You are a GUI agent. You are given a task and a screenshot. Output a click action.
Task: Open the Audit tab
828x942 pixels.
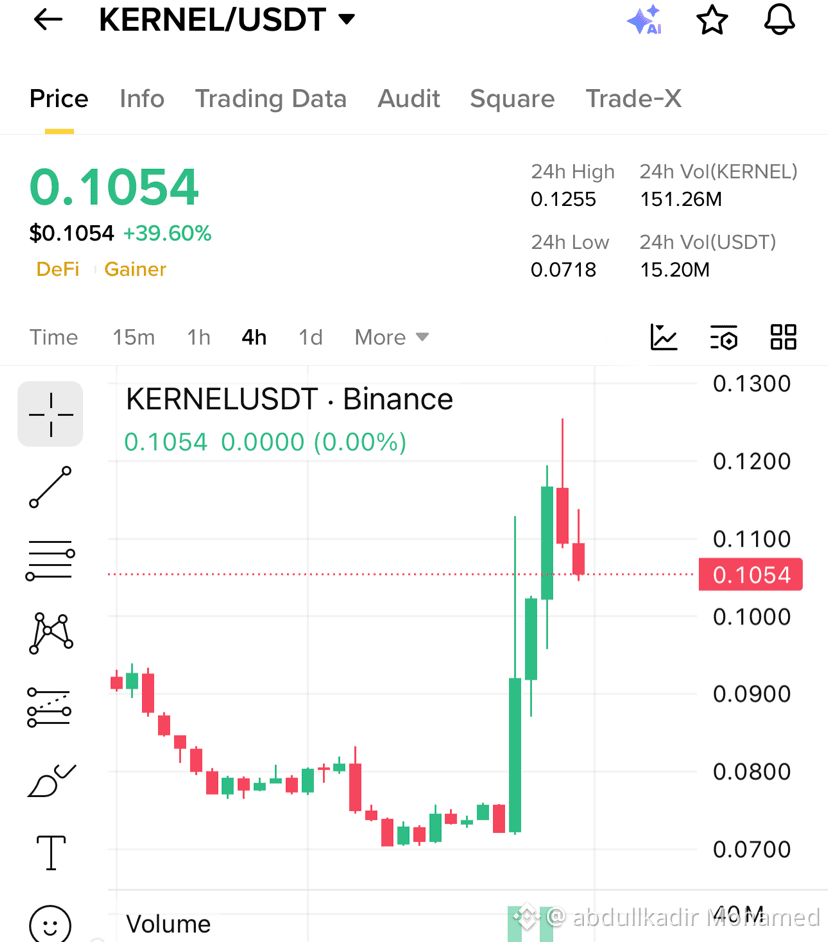[x=409, y=99]
